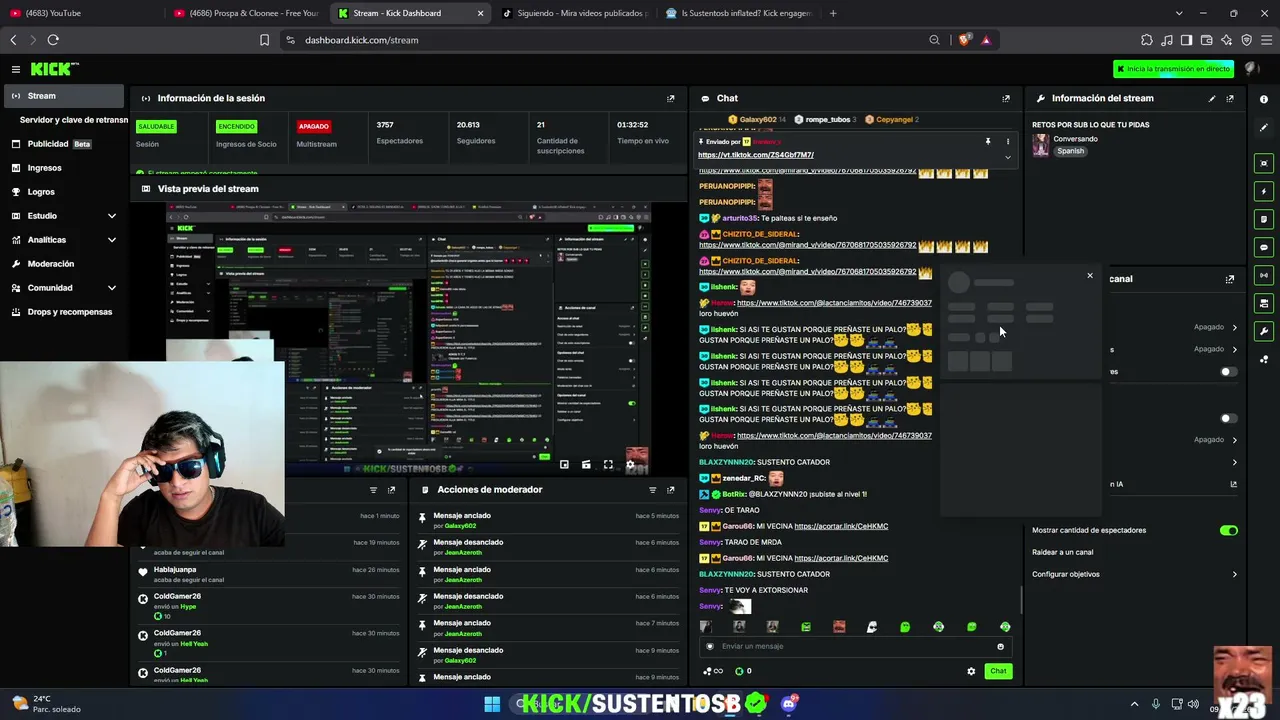Open the weather widget showing 24°C
This screenshot has height=720, width=1280.
pos(45,704)
